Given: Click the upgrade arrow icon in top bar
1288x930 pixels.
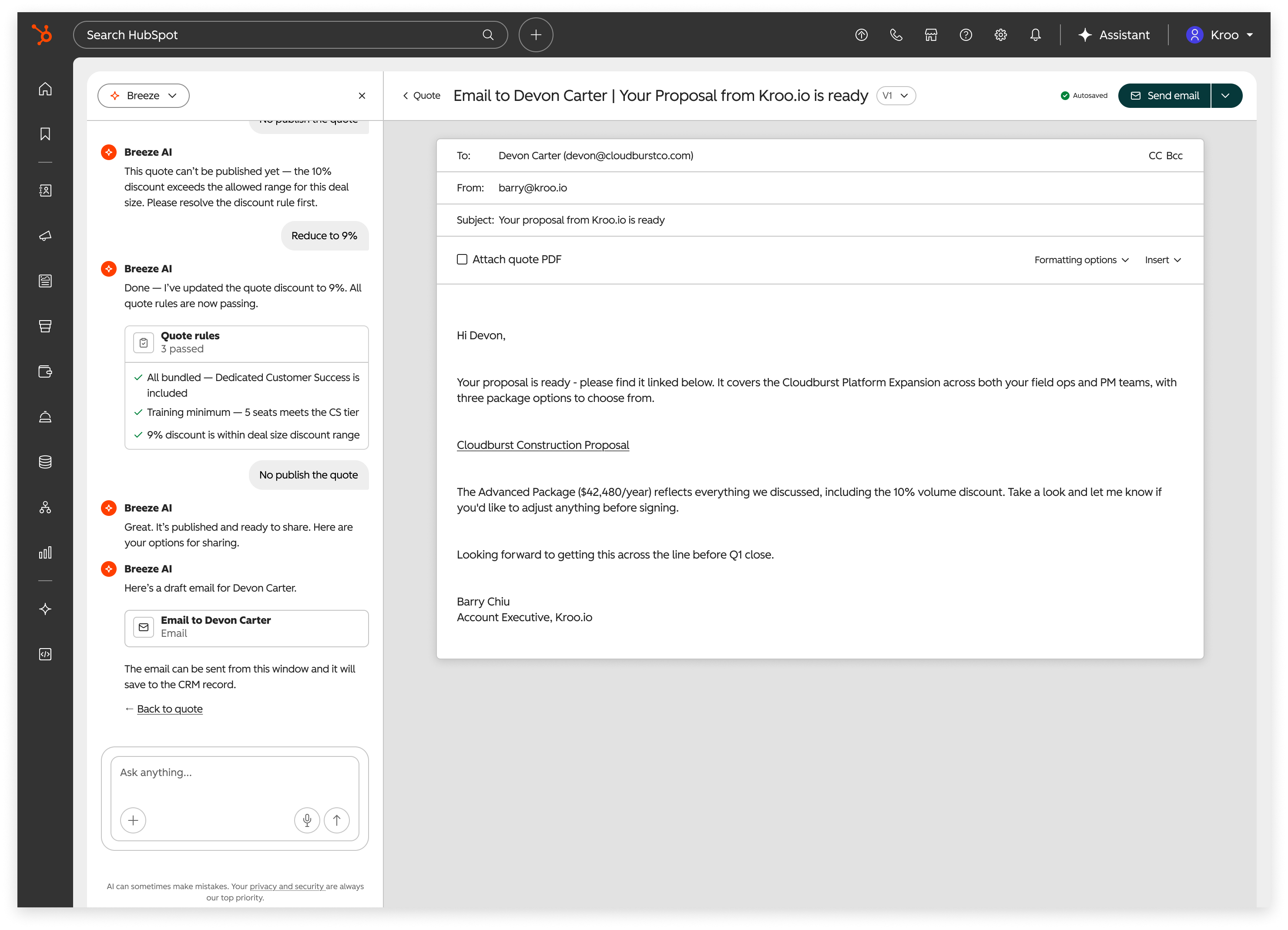Looking at the screenshot, I should (x=862, y=35).
